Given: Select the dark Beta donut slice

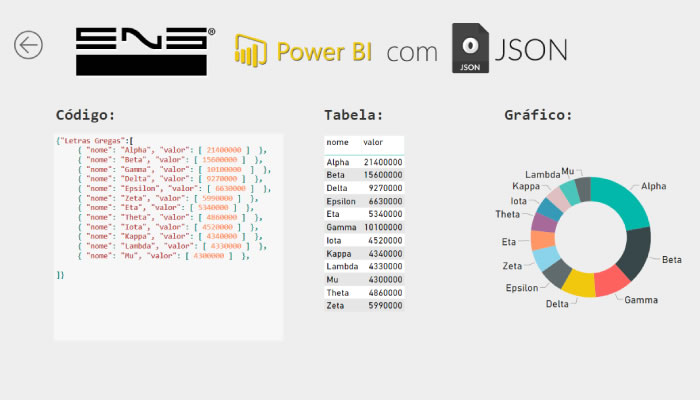Looking at the screenshot, I should [x=636, y=252].
